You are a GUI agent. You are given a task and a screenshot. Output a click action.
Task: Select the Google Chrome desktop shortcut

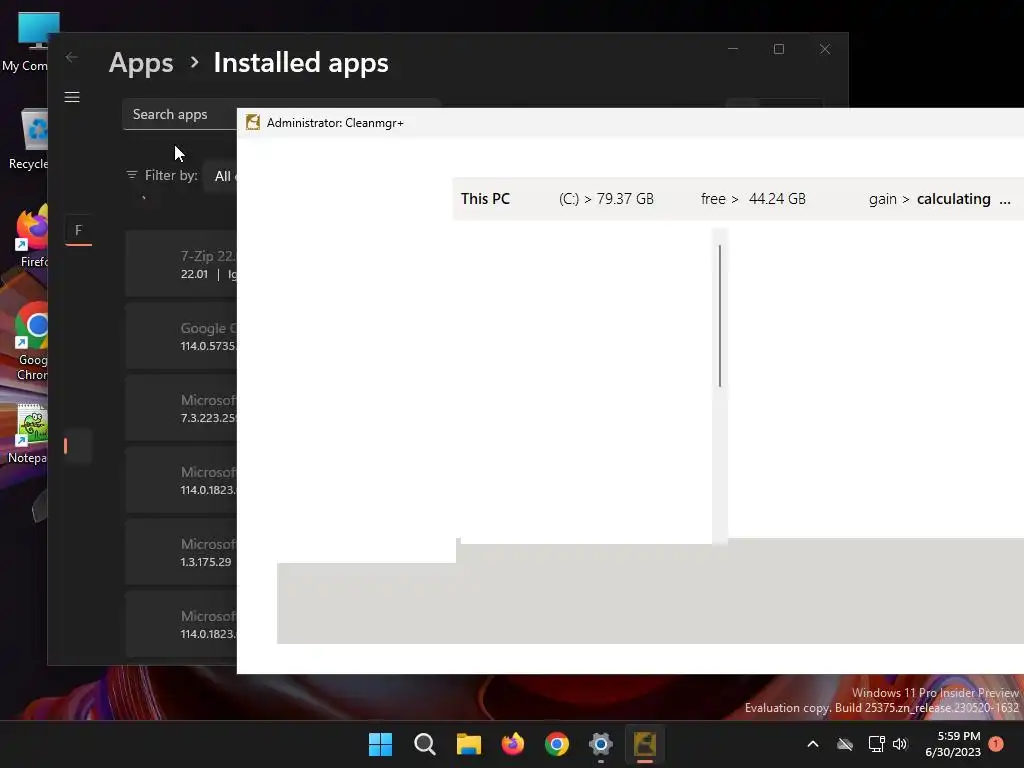[x=31, y=342]
